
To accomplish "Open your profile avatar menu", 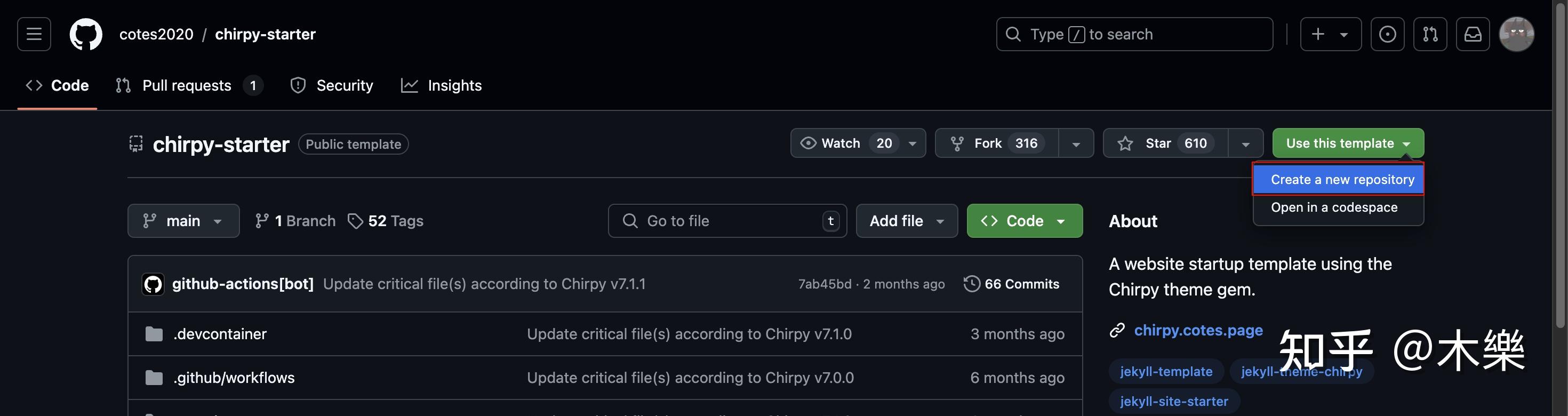I will (1517, 34).
